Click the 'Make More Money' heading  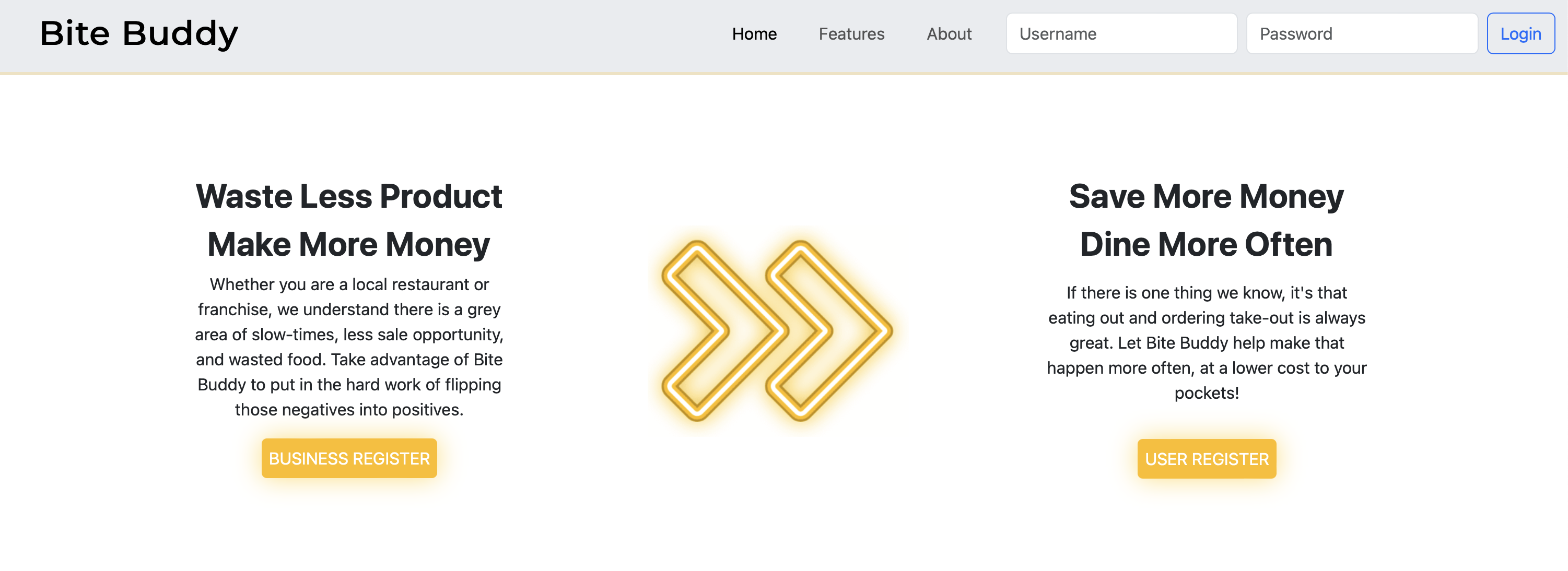[x=349, y=244]
